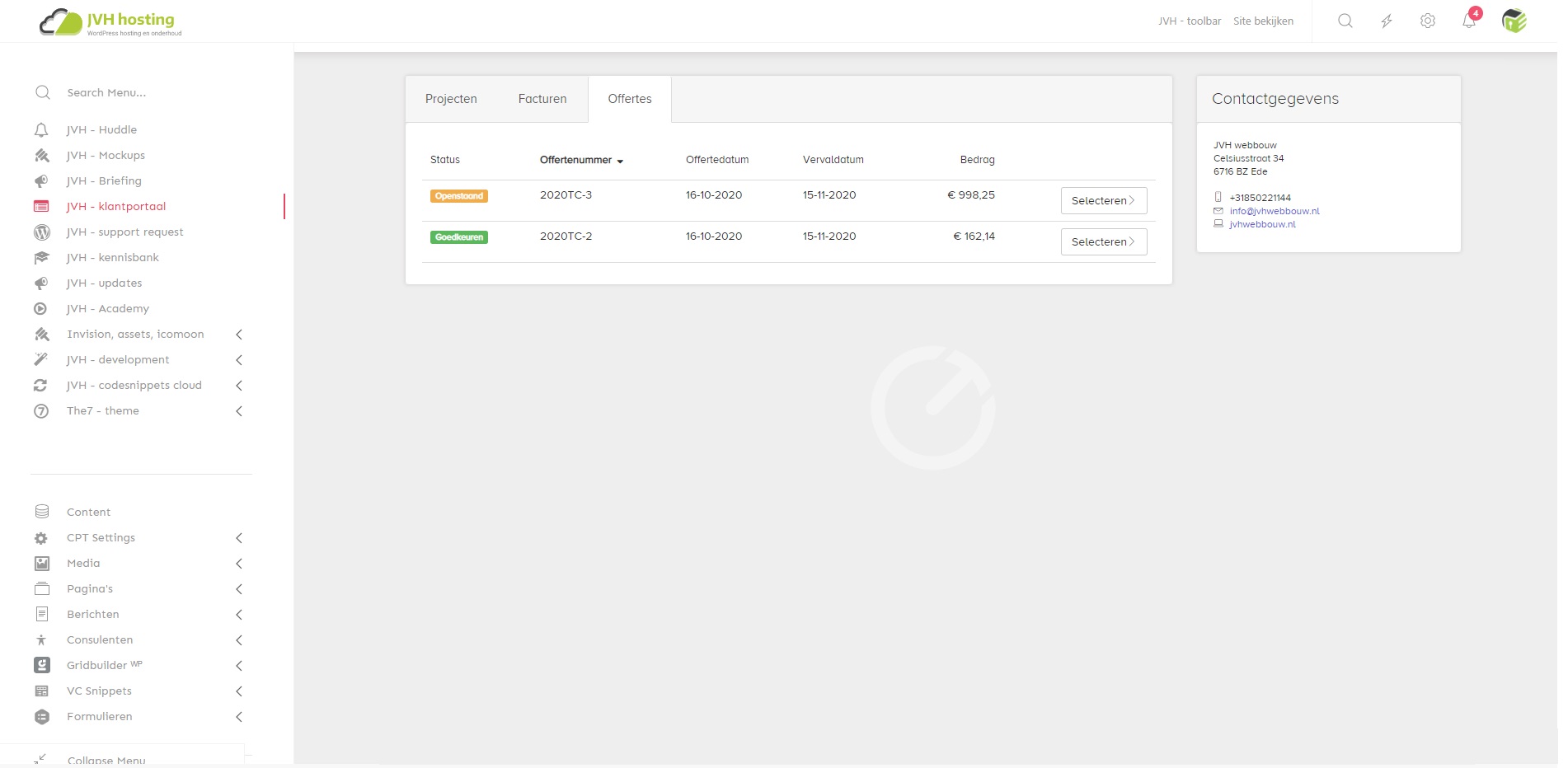Select quote 2020TC-2 with Selecteren button
1568x768 pixels.
tap(1103, 242)
